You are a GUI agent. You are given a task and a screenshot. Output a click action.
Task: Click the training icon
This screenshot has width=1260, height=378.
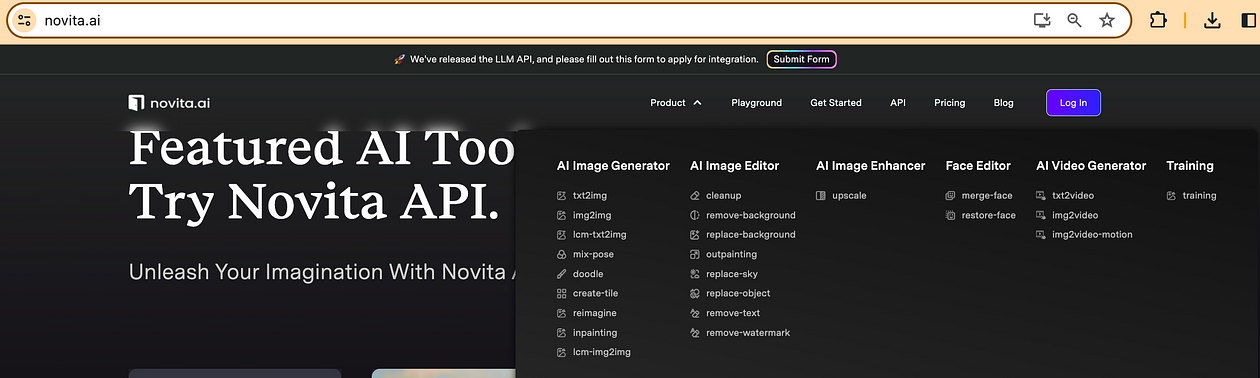click(1171, 196)
